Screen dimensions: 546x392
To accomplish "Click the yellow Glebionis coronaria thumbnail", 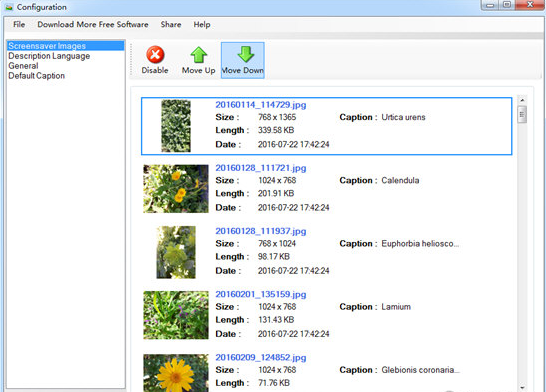I will click(176, 373).
